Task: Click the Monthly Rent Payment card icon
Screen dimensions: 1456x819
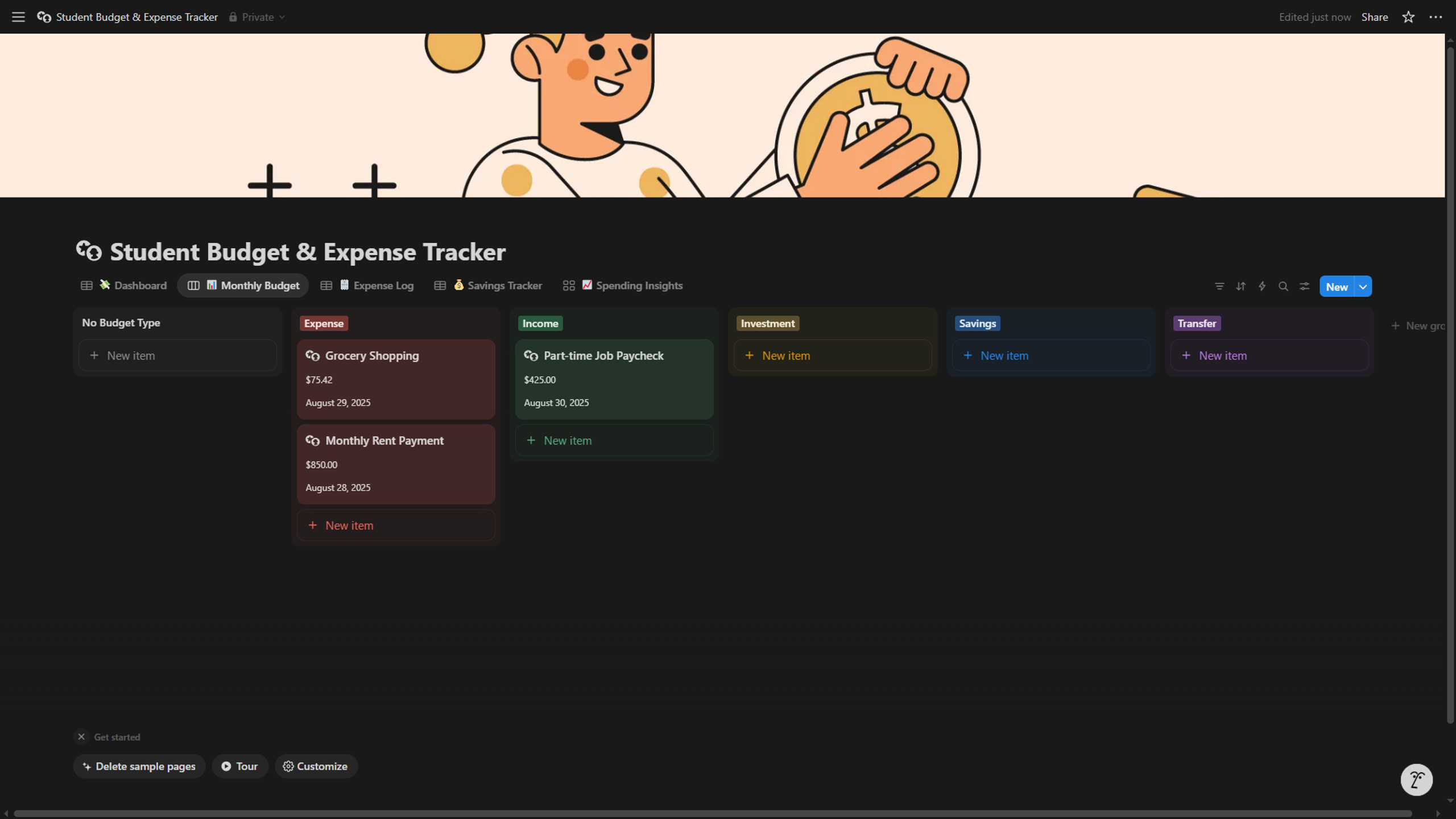Action: point(312,441)
